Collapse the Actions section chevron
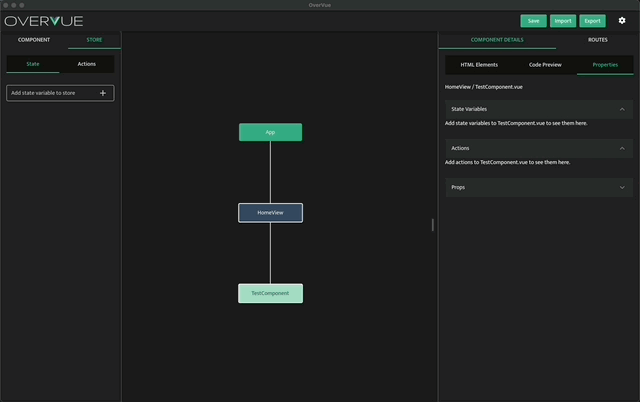Viewport: 640px width, 402px height. [x=621, y=148]
